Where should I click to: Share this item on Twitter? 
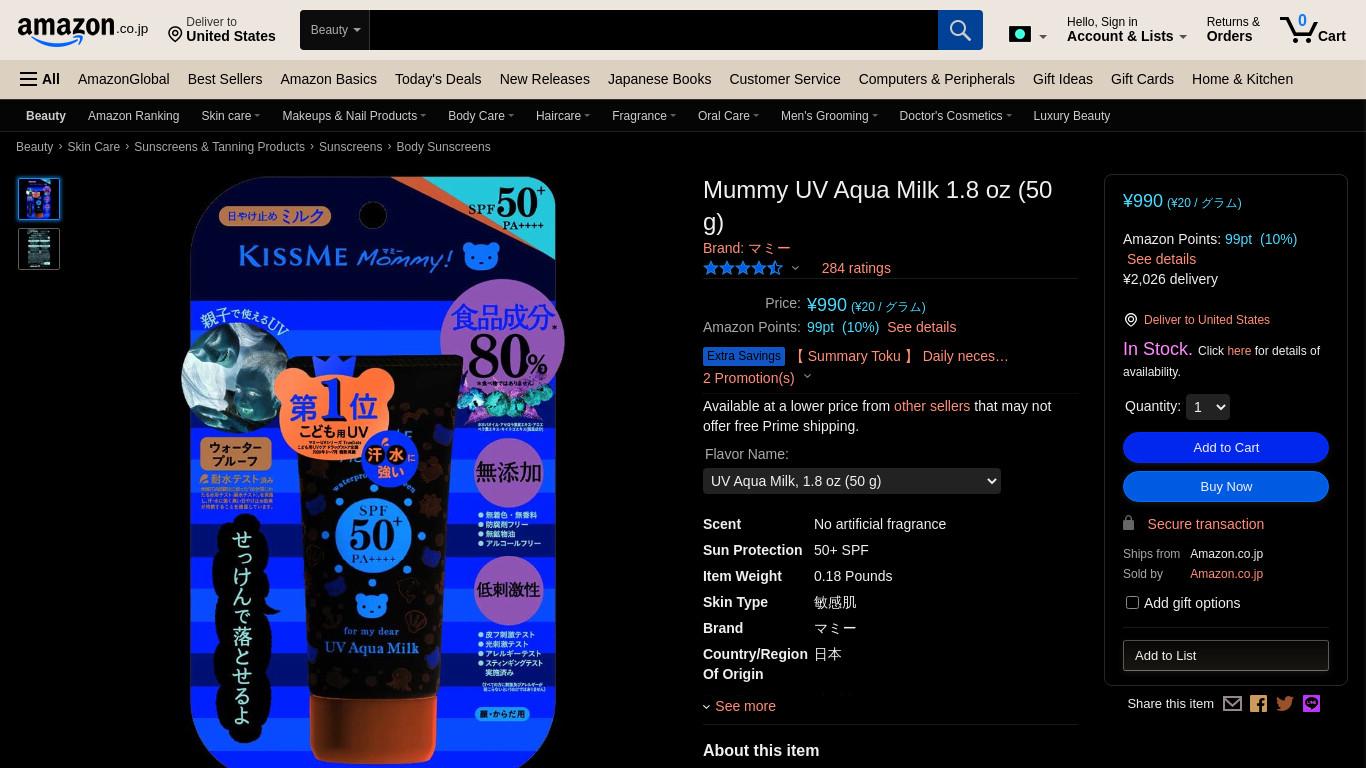click(1285, 704)
